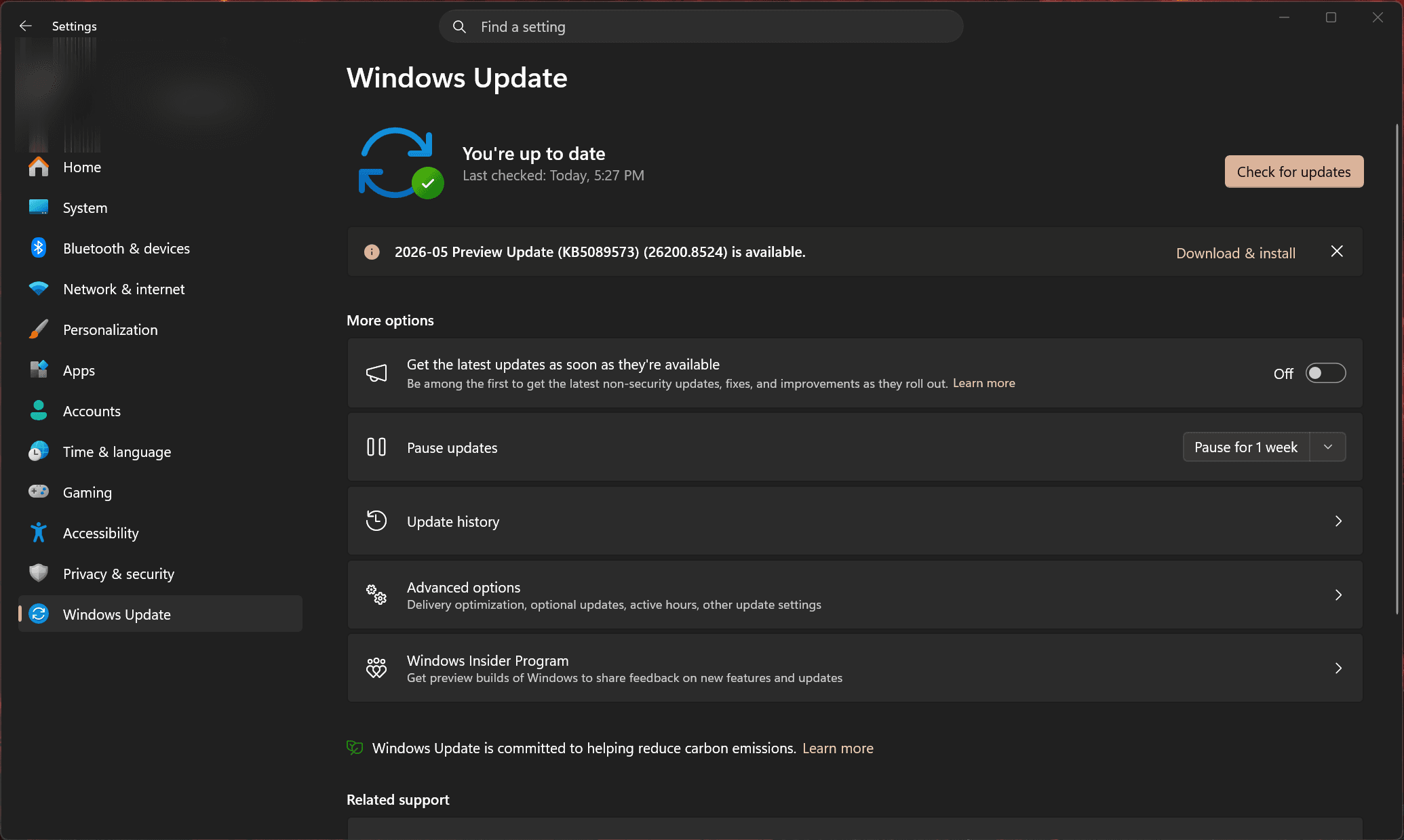Viewport: 1404px width, 840px height.
Task: Click Learn more about carbon emissions
Action: coord(838,748)
